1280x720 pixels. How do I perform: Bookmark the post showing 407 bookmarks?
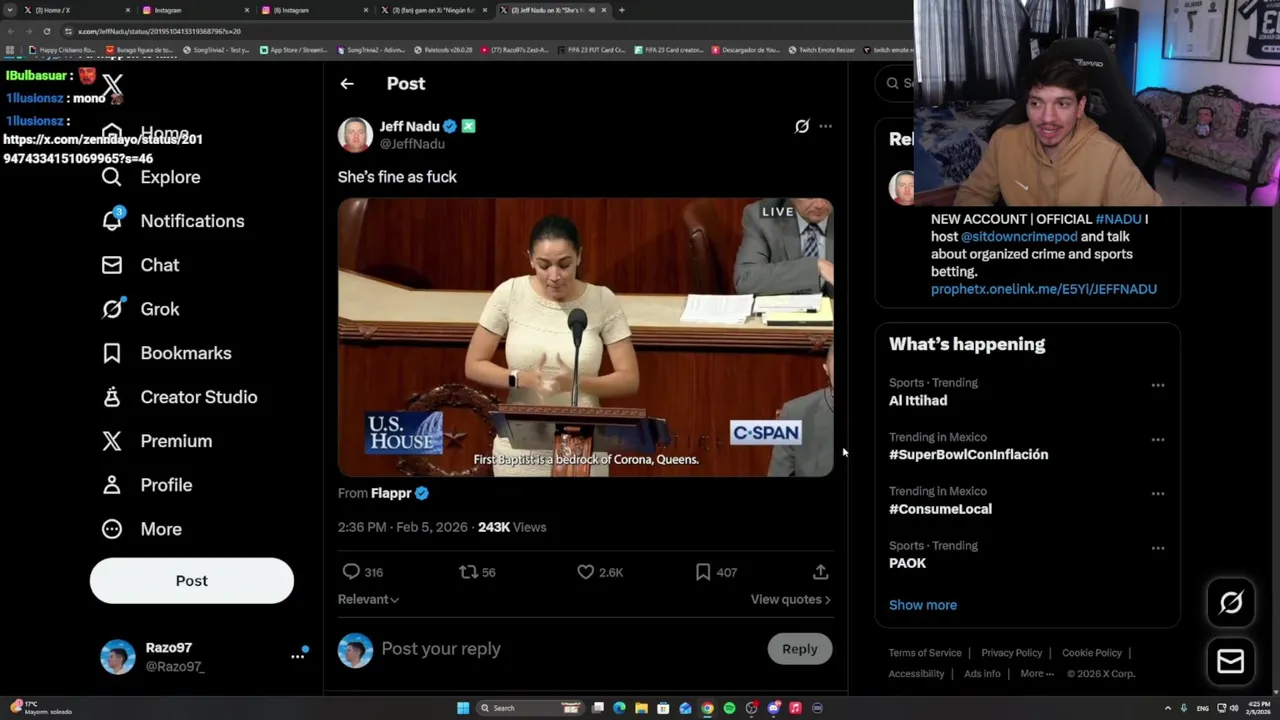(x=703, y=572)
